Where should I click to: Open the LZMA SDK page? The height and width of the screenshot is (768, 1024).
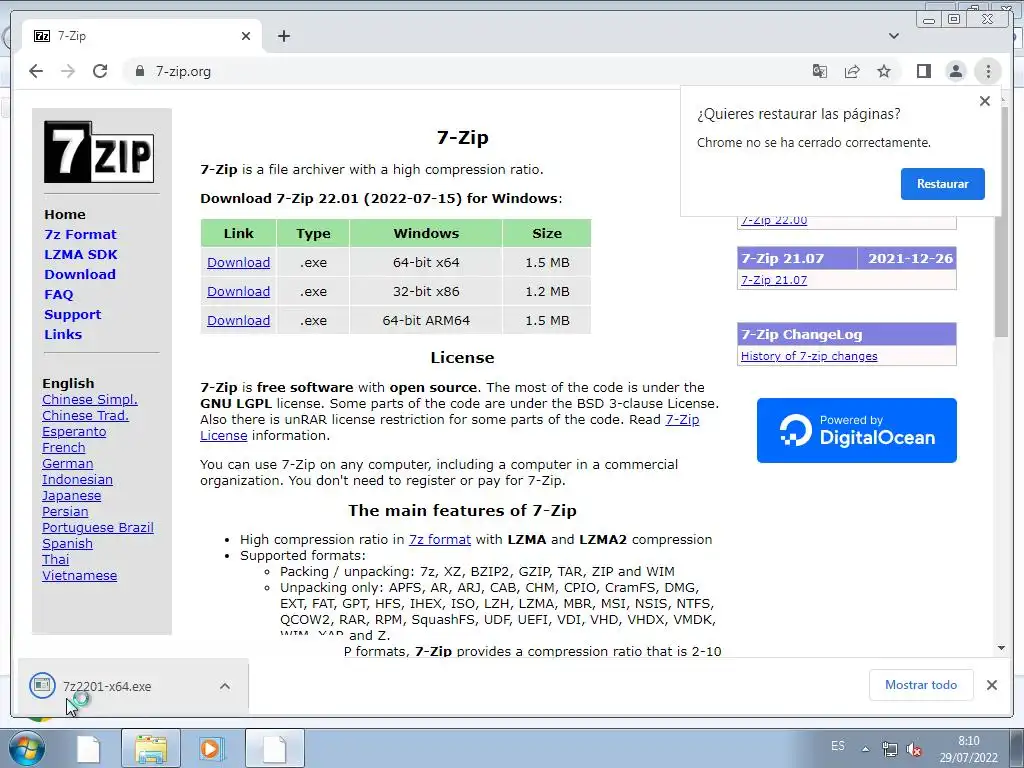pyautogui.click(x=81, y=255)
